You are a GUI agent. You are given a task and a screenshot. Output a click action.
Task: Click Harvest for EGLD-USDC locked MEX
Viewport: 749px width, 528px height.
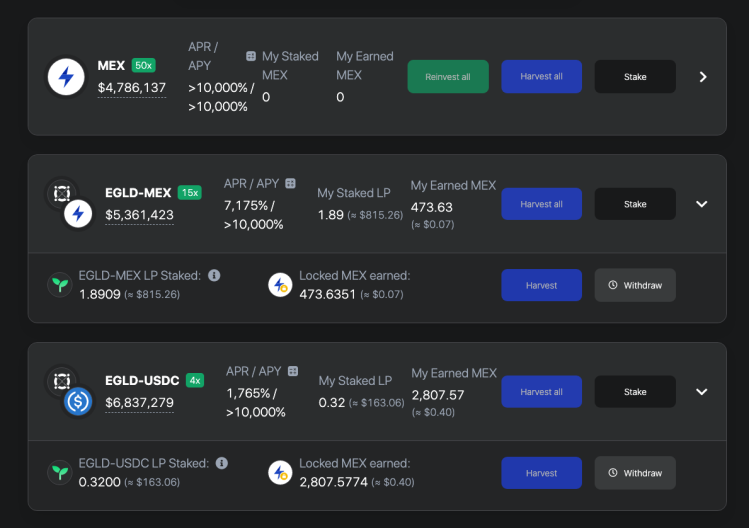click(541, 473)
